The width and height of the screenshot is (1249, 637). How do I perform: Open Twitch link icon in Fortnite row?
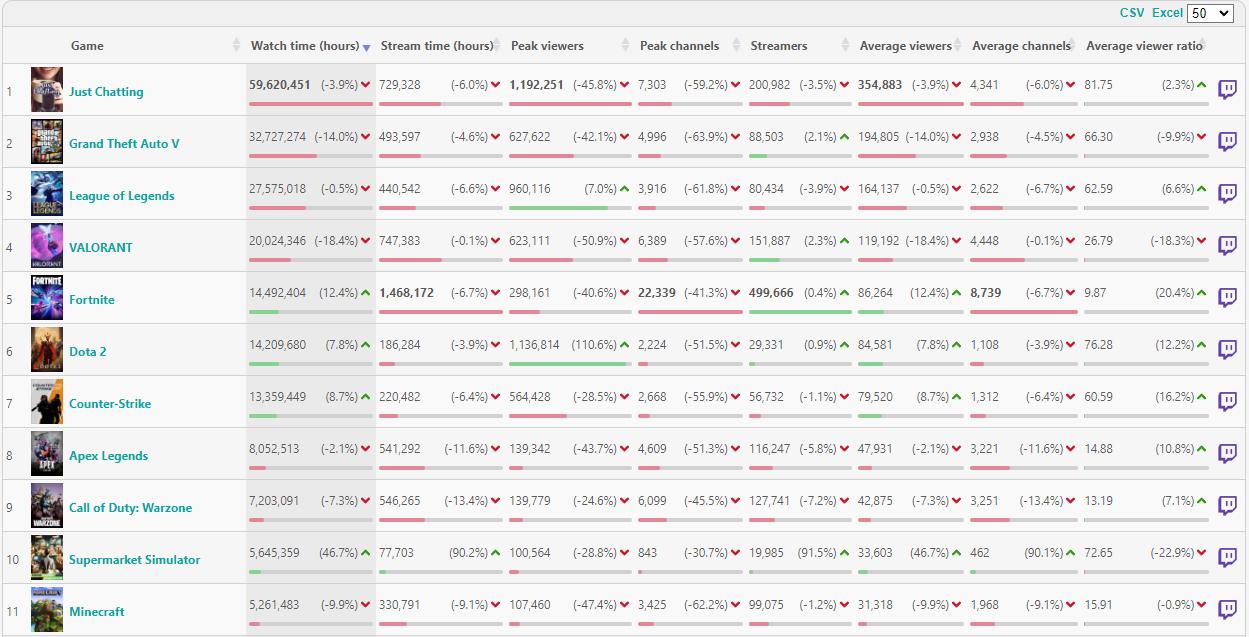(1227, 298)
